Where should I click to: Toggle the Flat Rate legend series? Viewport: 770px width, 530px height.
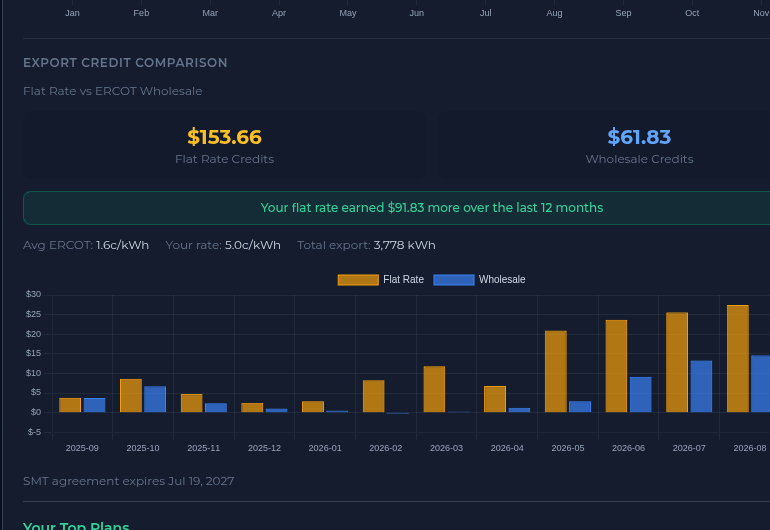click(381, 279)
